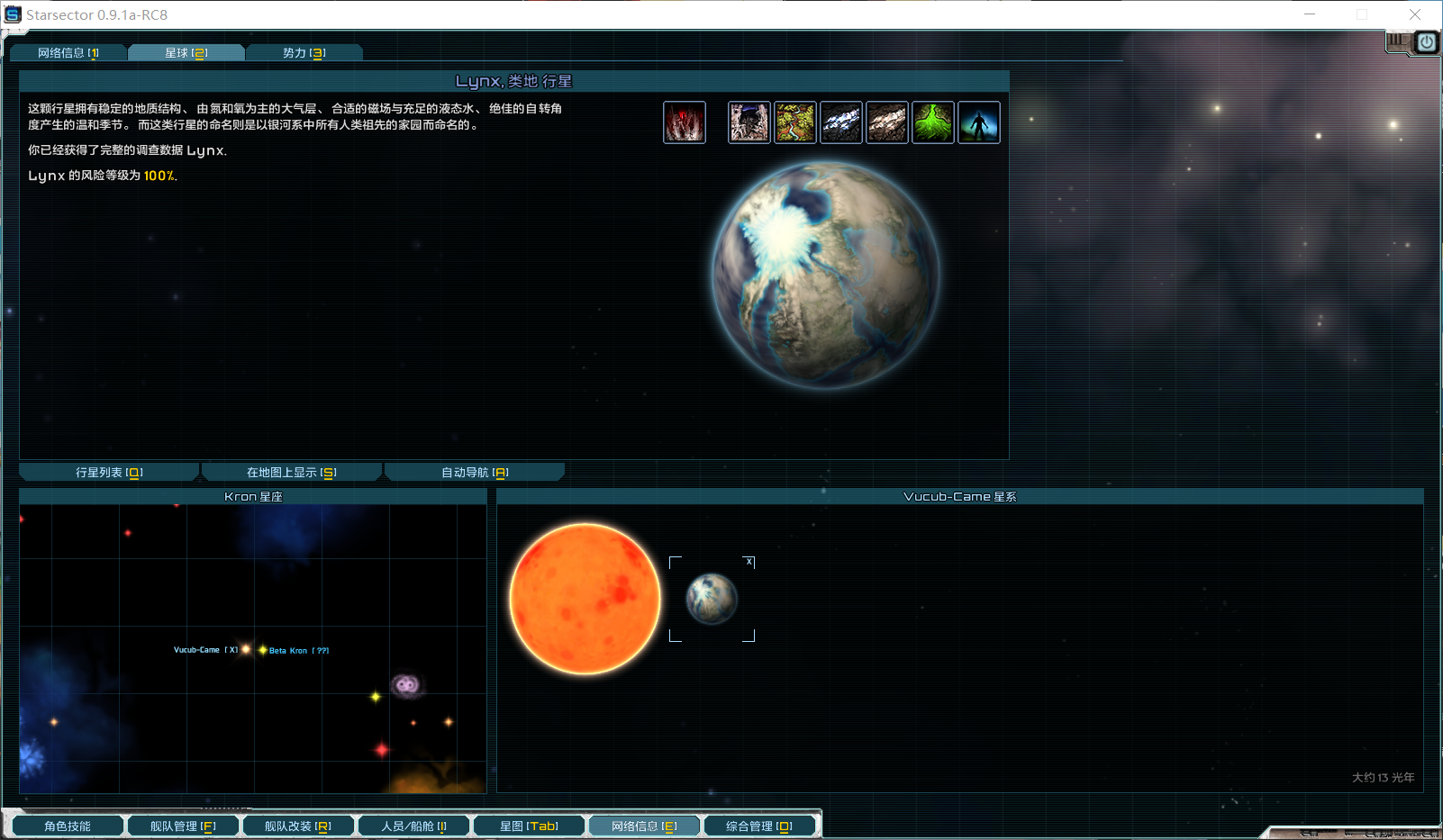1443x840 pixels.
Task: Open the 势力 [3] tab
Action: tap(304, 53)
